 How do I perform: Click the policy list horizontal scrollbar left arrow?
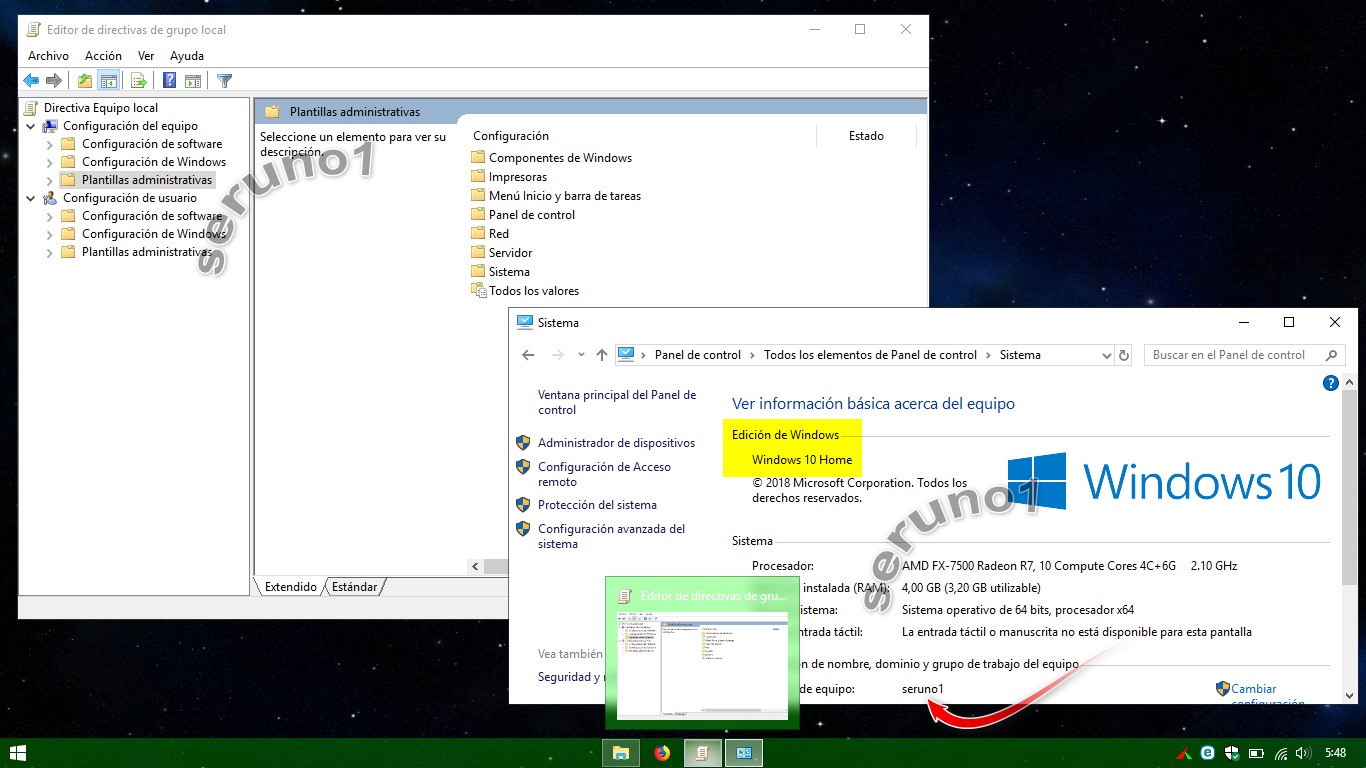click(476, 567)
